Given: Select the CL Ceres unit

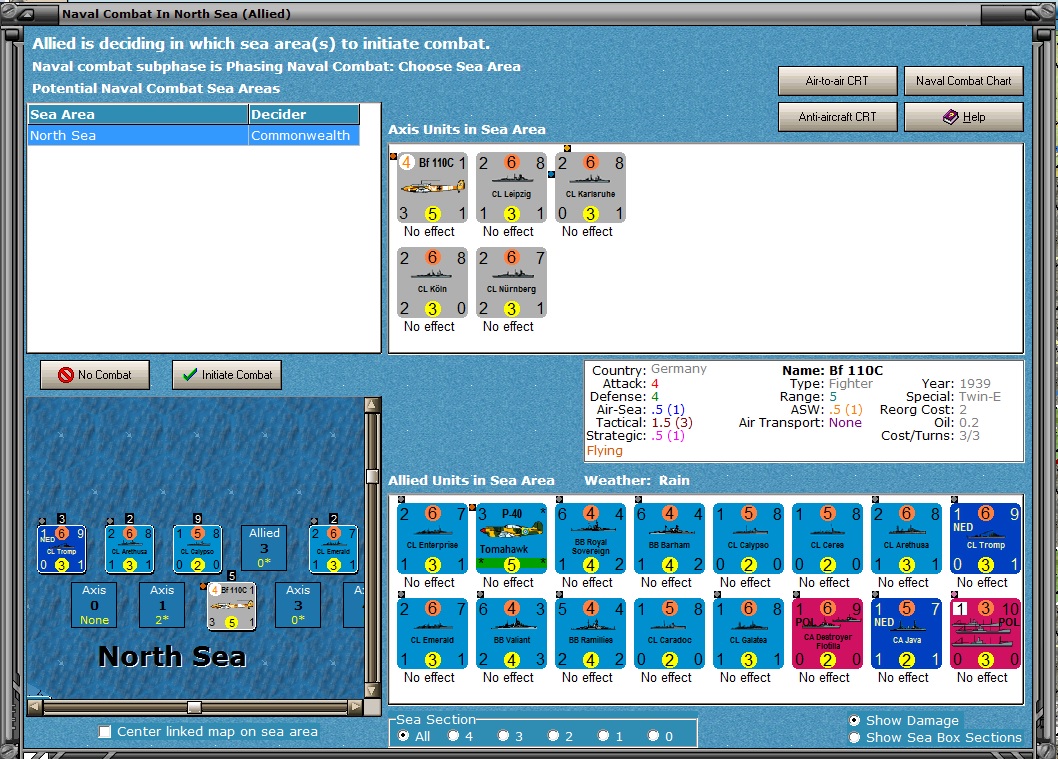Looking at the screenshot, I should [827, 538].
